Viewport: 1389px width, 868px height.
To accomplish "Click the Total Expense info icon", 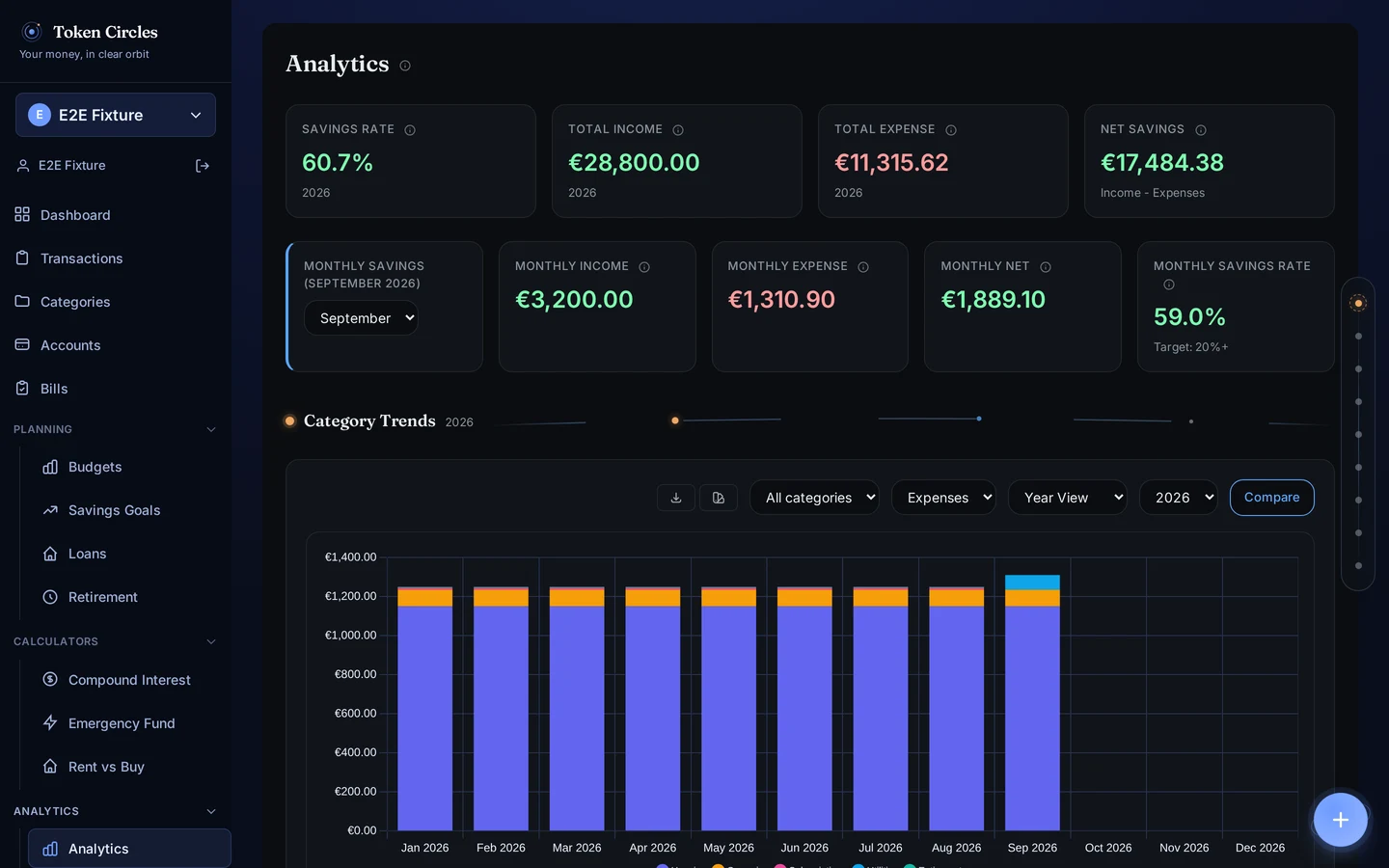I will 951,130.
